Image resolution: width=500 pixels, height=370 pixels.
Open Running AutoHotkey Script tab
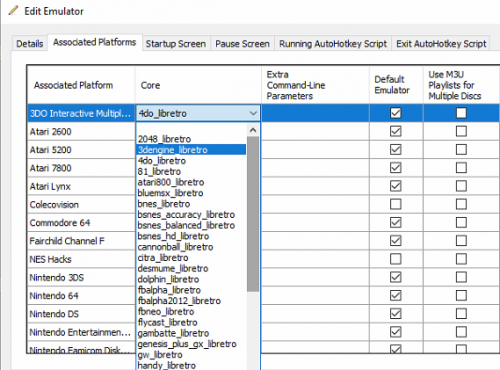pyautogui.click(x=333, y=44)
